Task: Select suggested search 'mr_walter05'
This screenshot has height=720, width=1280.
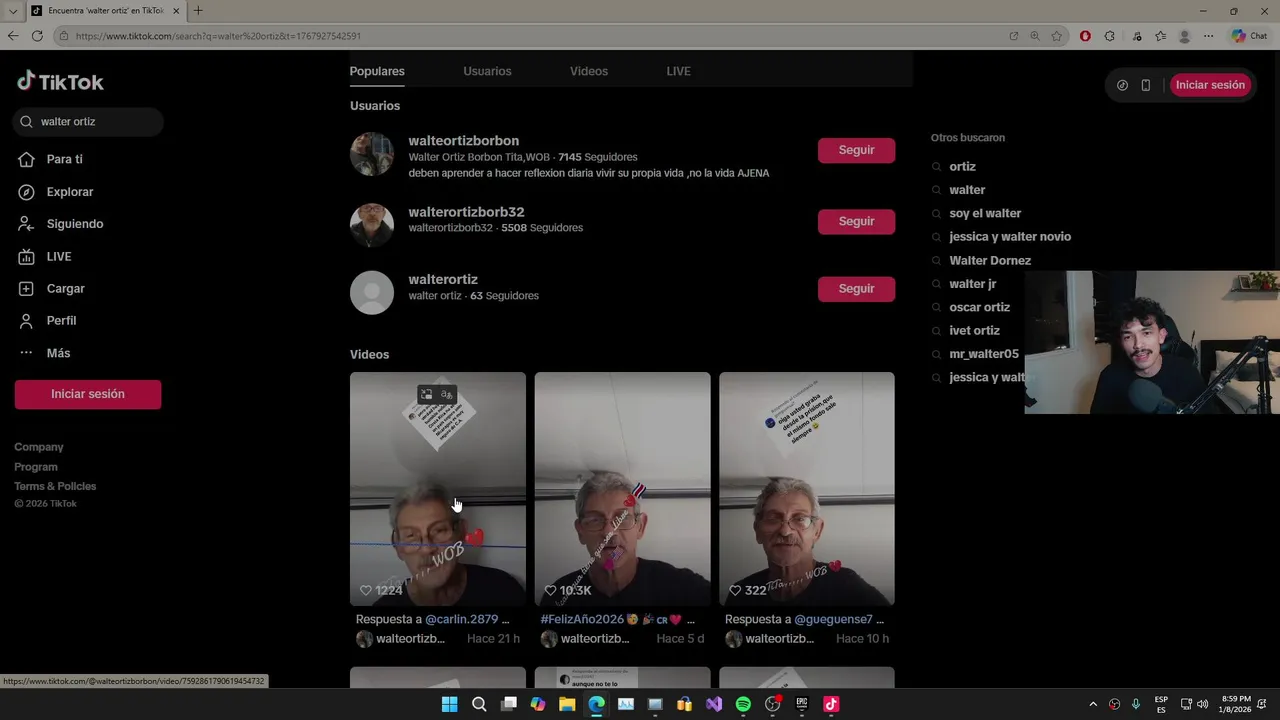Action: (x=984, y=354)
